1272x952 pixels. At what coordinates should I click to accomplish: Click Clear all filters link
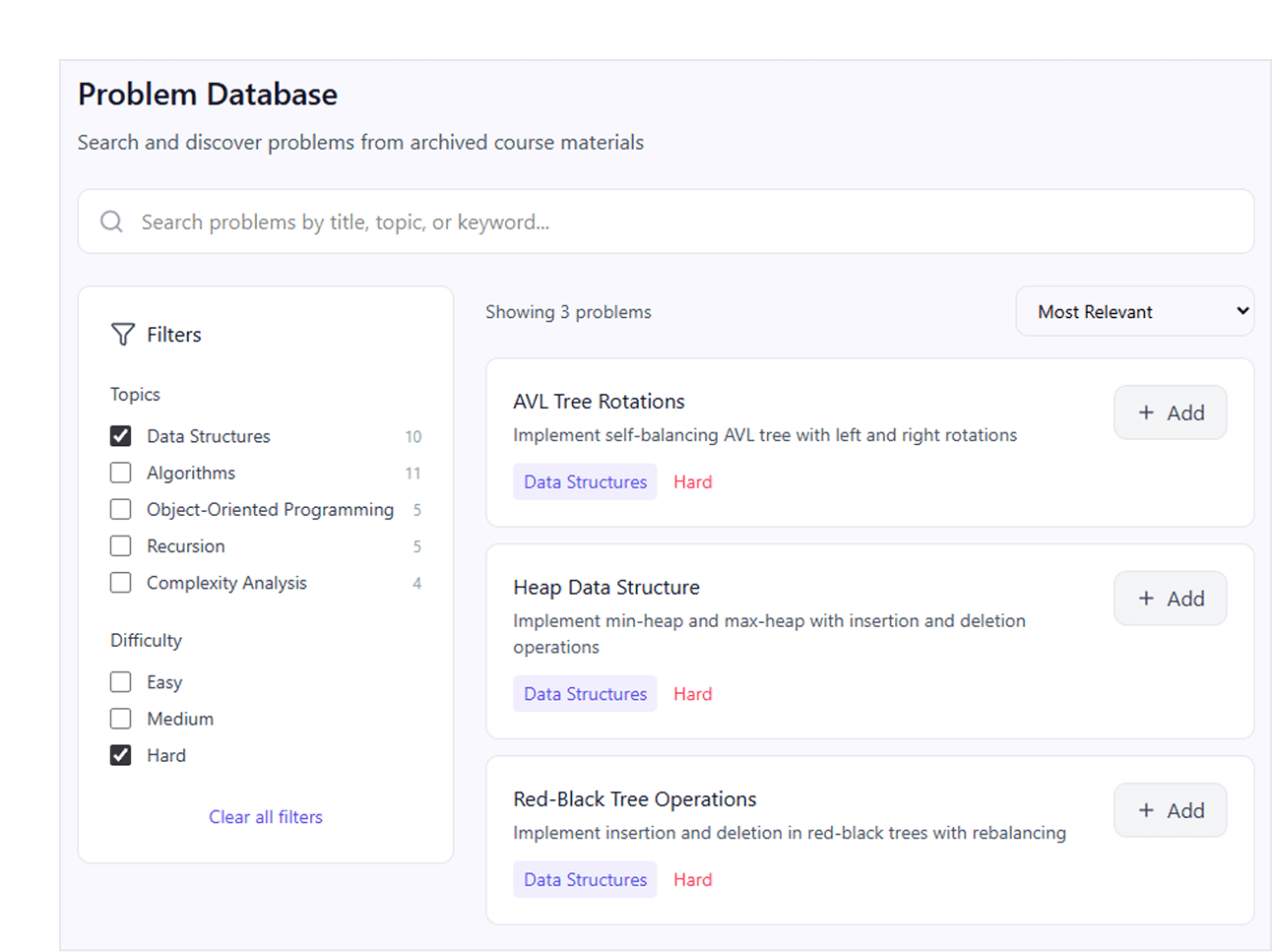266,817
